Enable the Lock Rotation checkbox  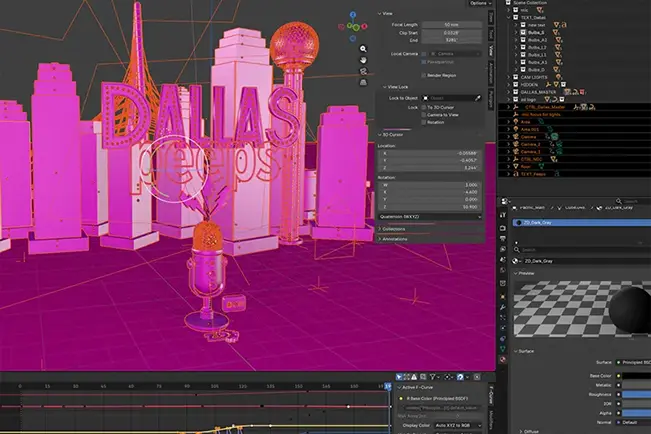(x=424, y=123)
